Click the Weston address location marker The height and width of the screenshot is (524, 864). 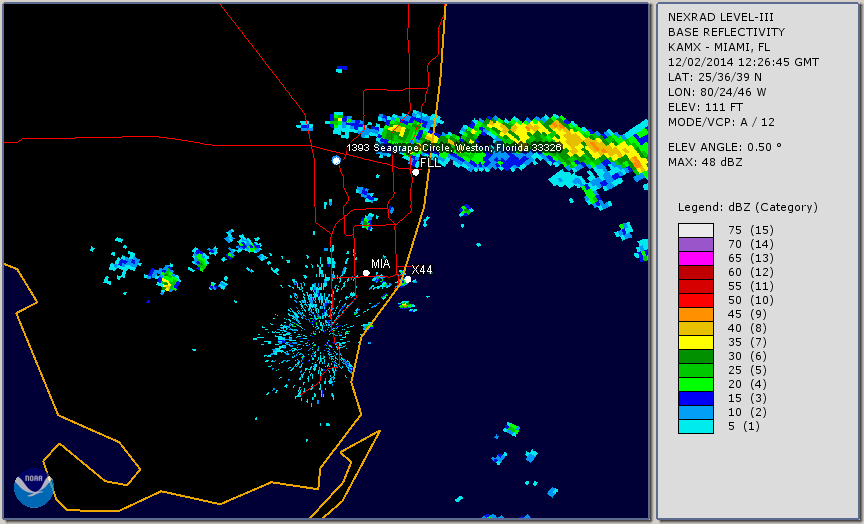click(337, 160)
